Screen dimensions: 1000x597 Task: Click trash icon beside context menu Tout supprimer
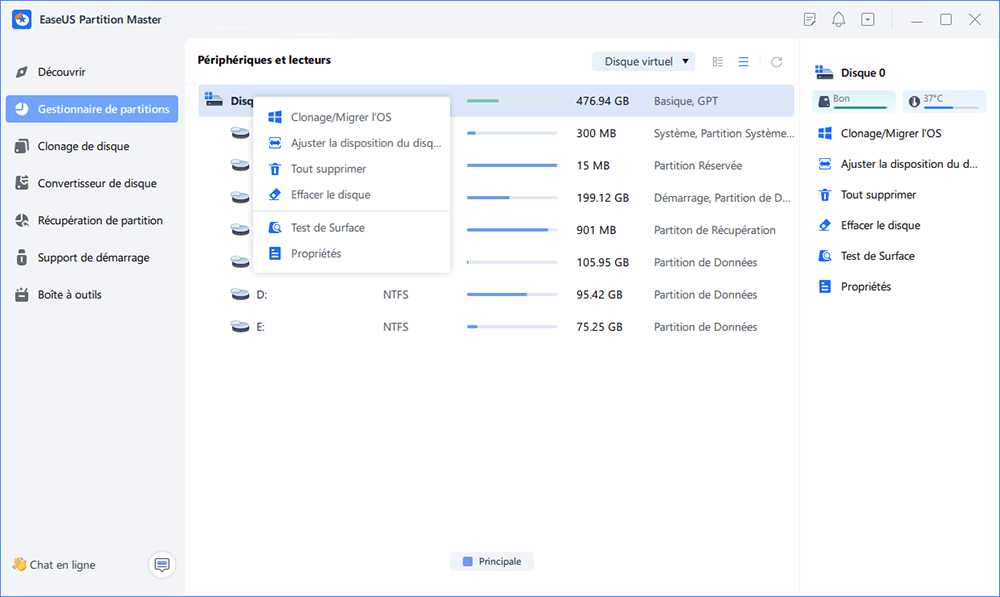click(275, 169)
